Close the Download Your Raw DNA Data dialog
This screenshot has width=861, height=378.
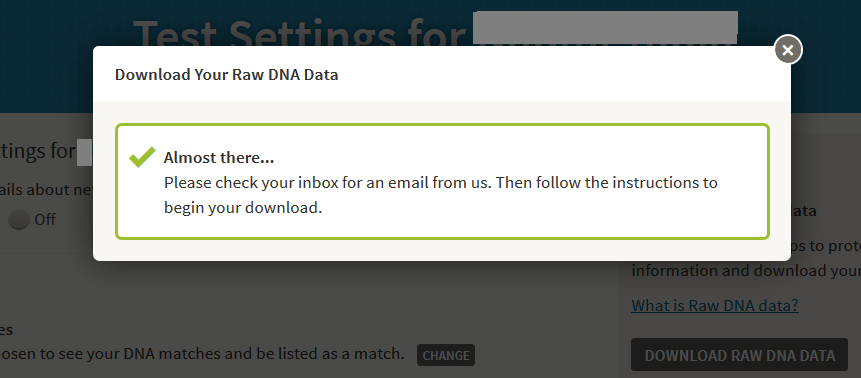click(x=788, y=50)
